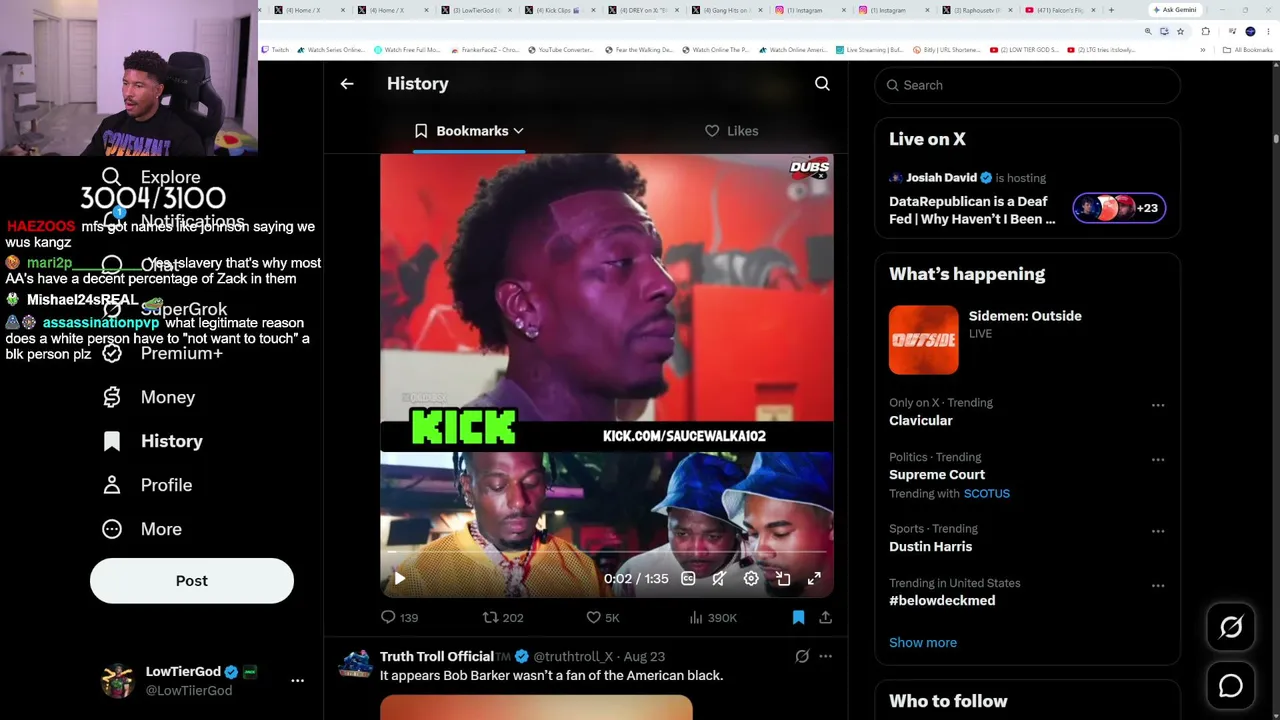Open the YouTube Converter bookmark
This screenshot has width=1280, height=720.
[x=560, y=49]
